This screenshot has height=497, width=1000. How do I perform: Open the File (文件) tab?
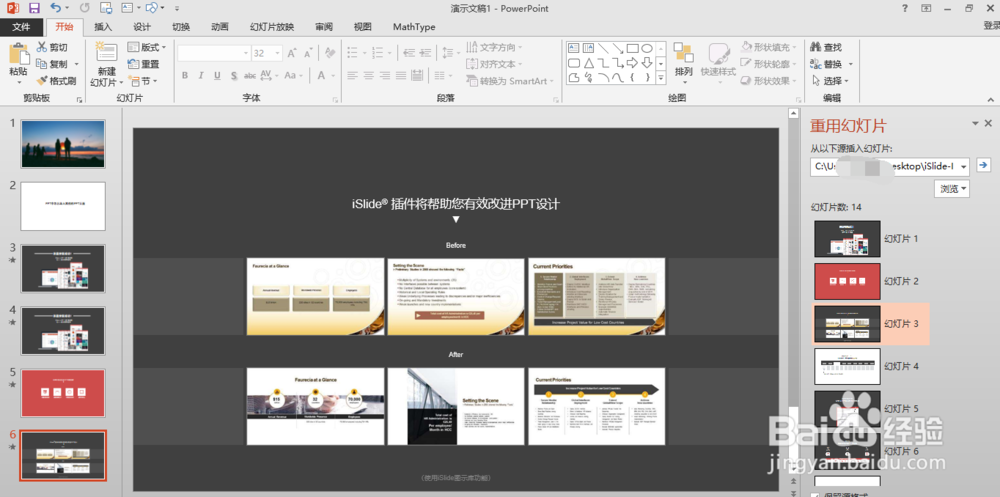click(x=22, y=27)
